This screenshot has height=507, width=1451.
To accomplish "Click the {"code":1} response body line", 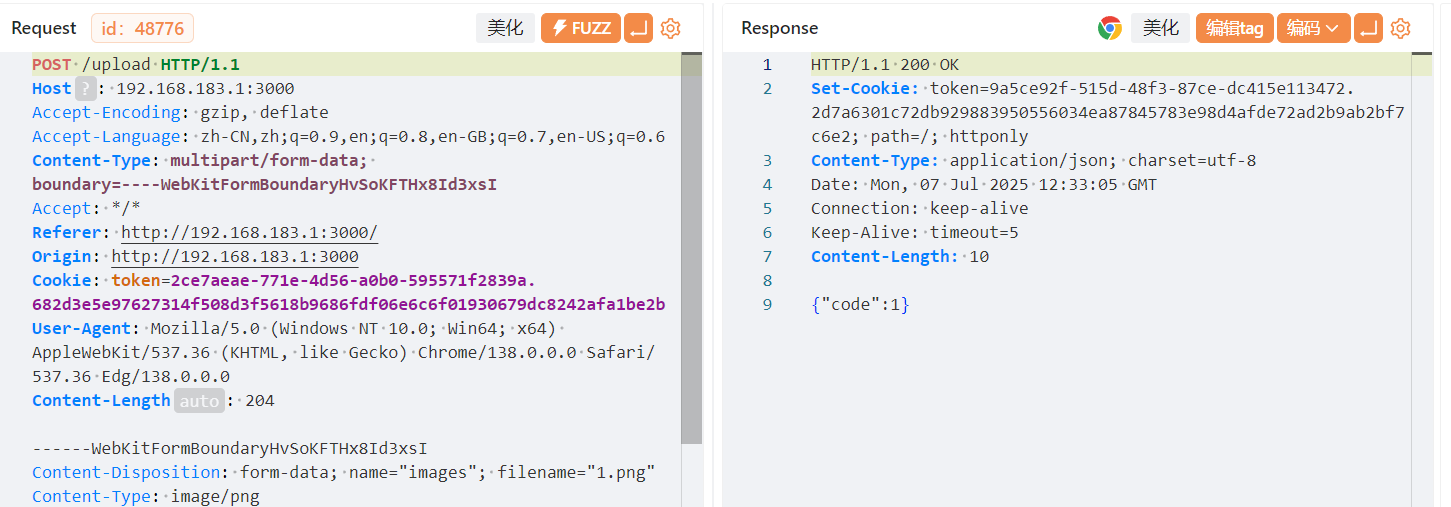I will pyautogui.click(x=861, y=304).
